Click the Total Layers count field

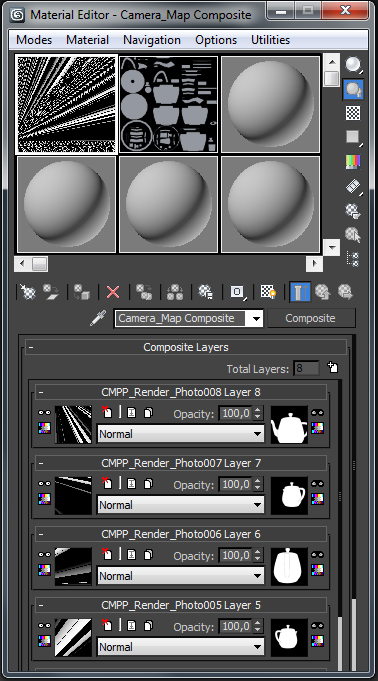click(x=306, y=369)
